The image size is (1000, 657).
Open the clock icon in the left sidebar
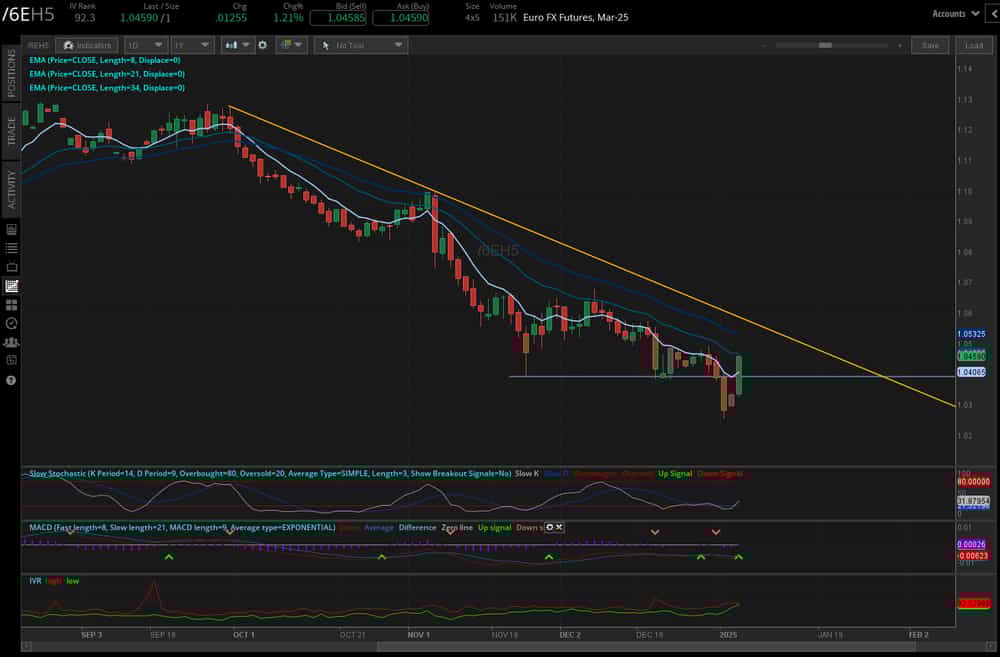[13, 322]
